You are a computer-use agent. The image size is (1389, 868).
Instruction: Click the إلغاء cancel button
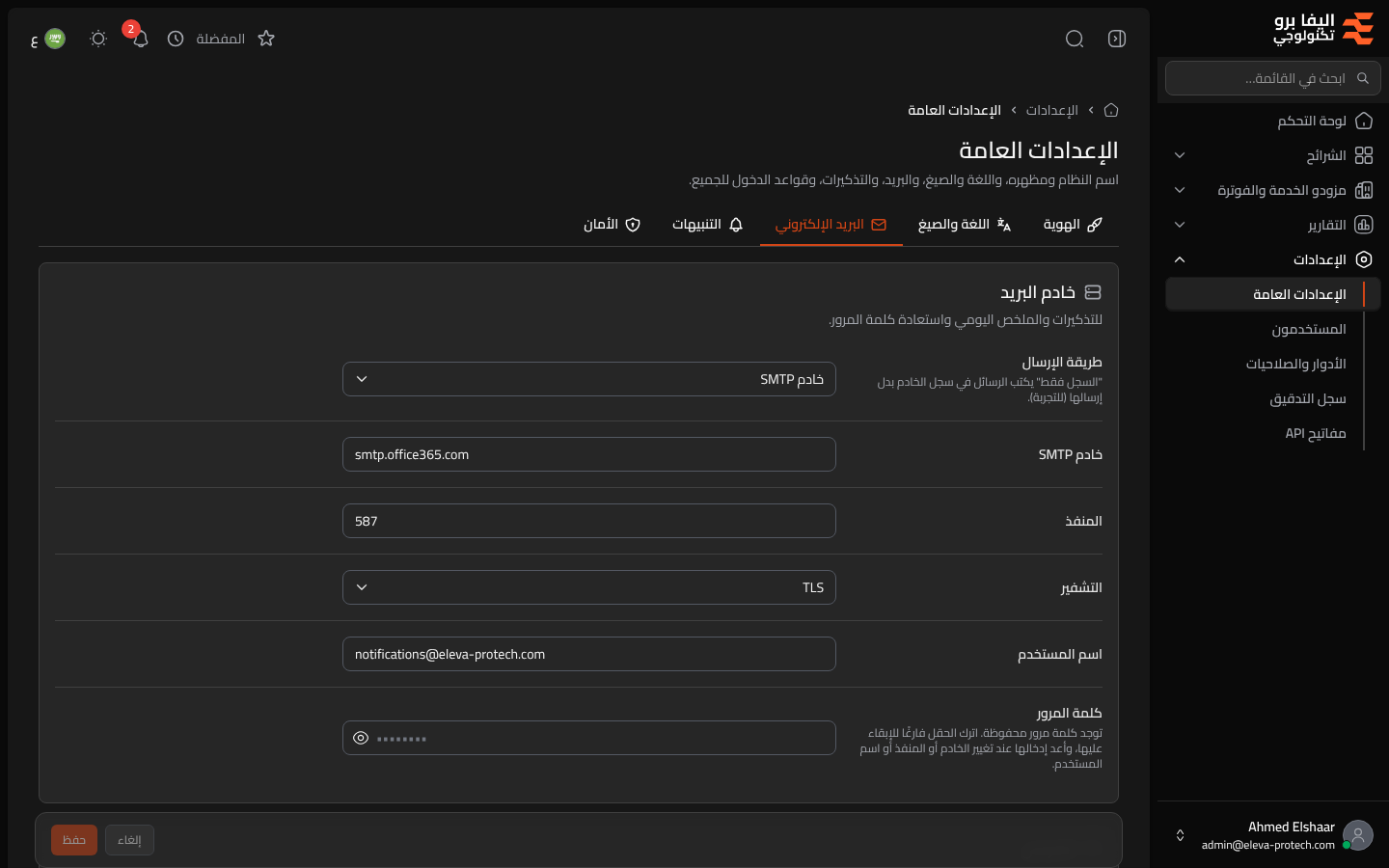tap(129, 840)
